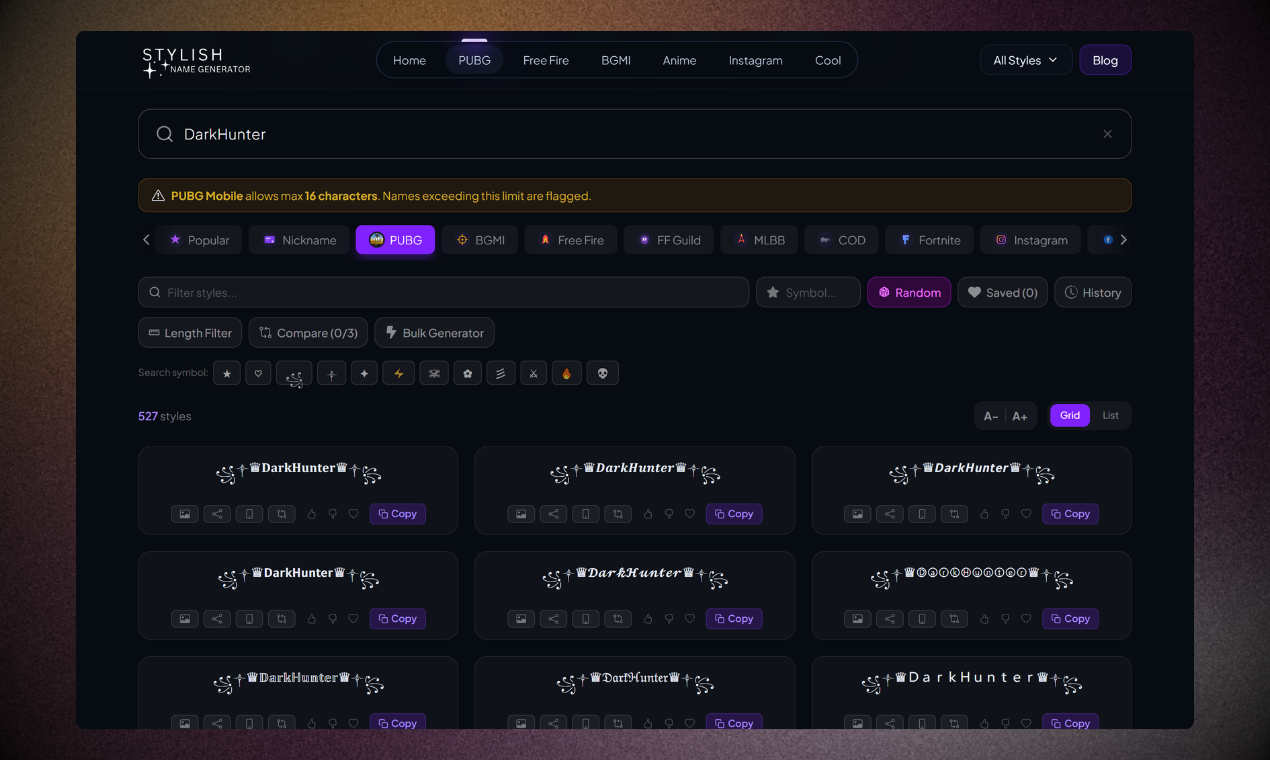Toggle the Random styles button

(909, 292)
